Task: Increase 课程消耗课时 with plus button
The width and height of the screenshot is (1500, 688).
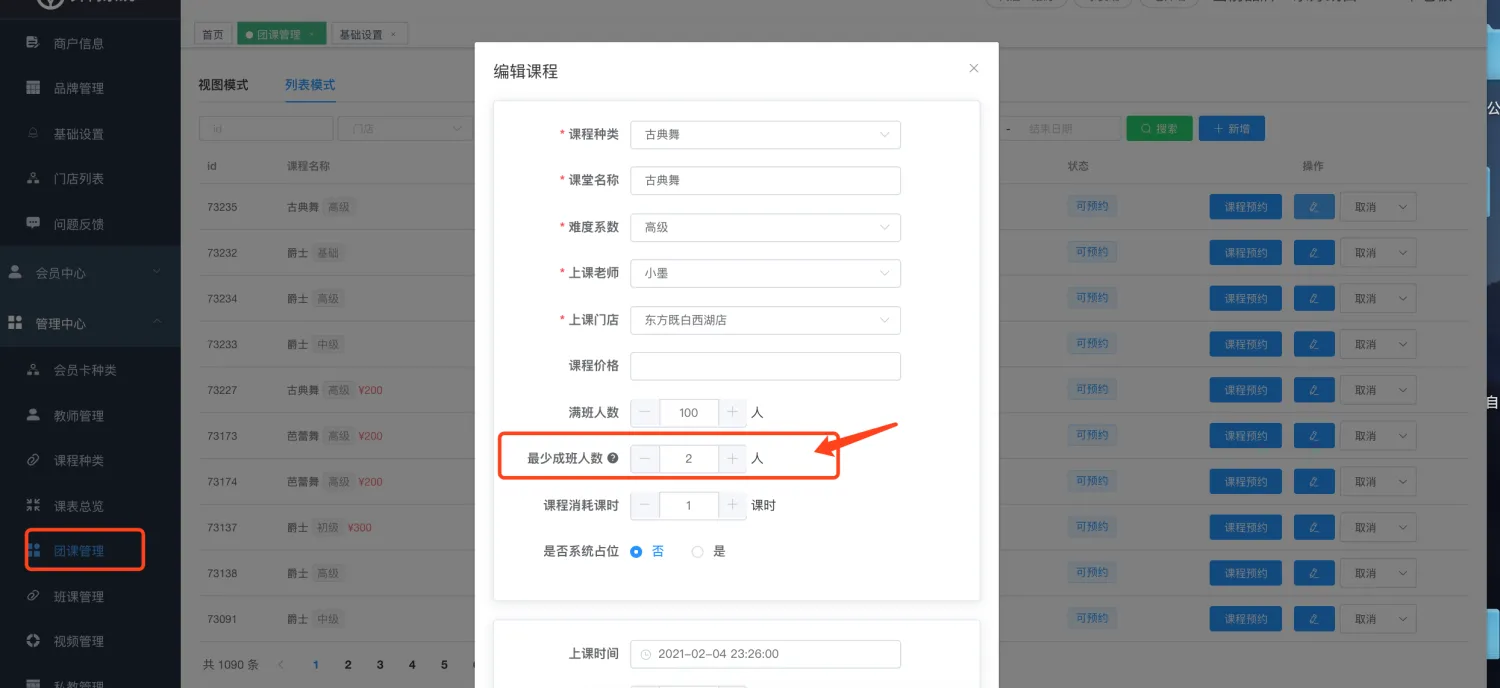Action: tap(733, 506)
